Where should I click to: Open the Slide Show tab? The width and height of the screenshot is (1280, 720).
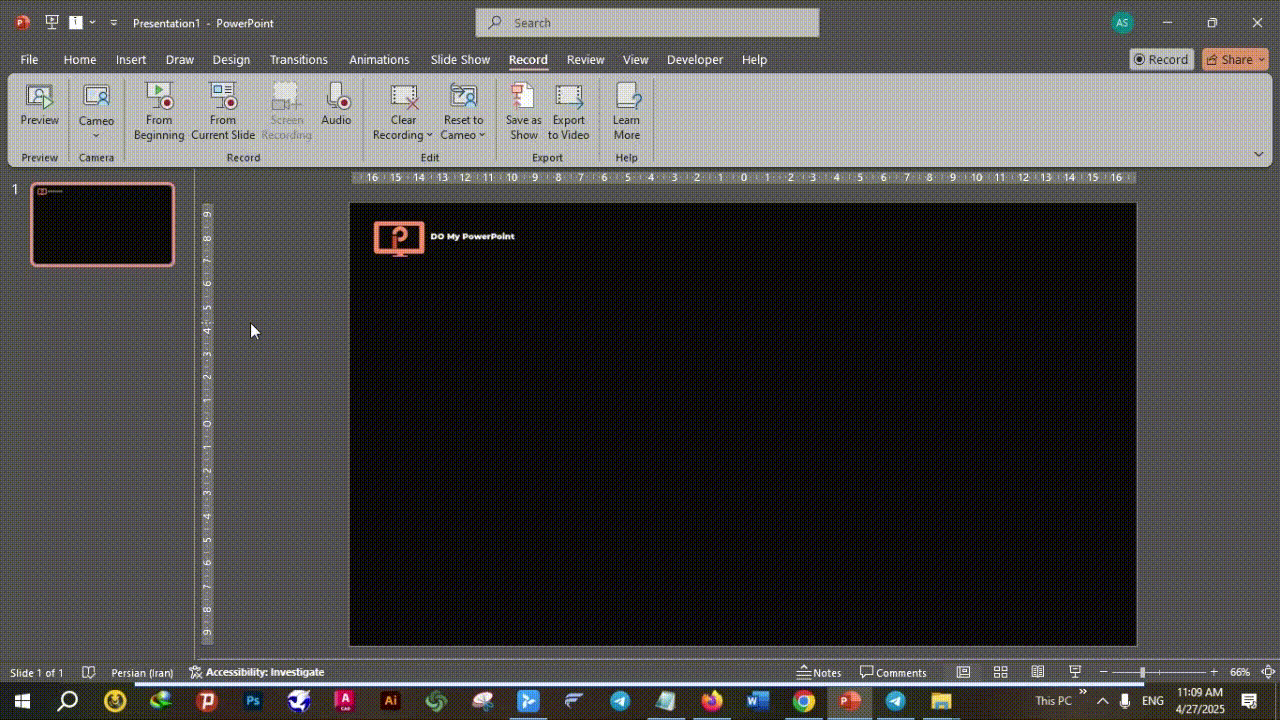459,59
